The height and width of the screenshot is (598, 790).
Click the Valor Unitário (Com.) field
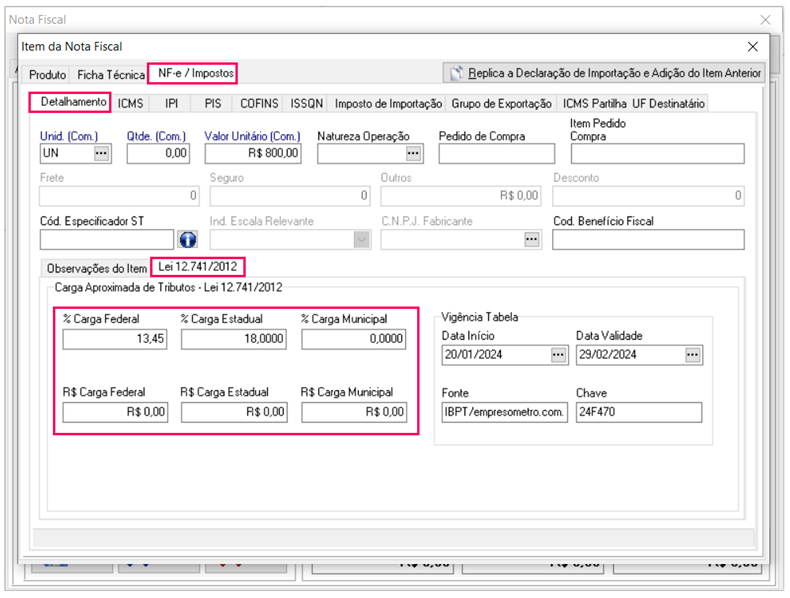pos(253,153)
